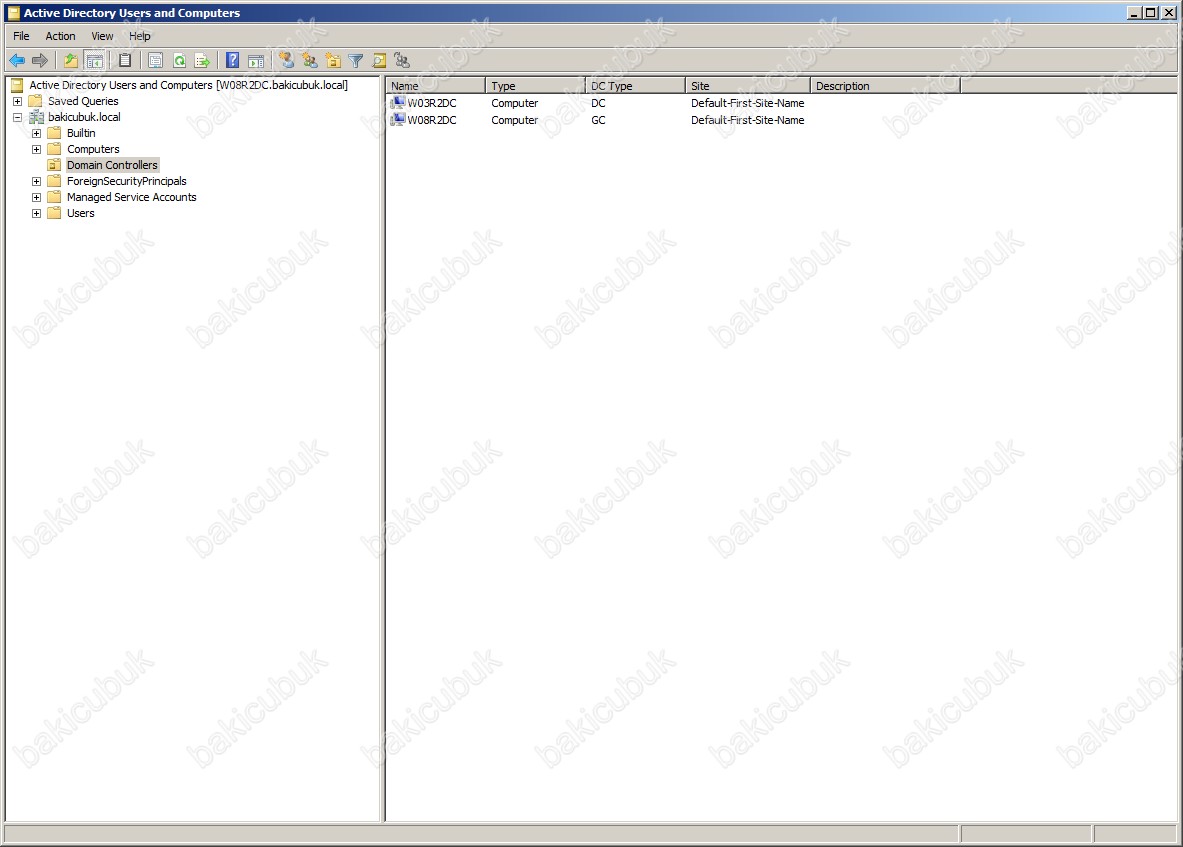The width and height of the screenshot is (1183, 847).
Task: Click Default-First-Site-Name in W08R2DC row
Action: tap(747, 119)
